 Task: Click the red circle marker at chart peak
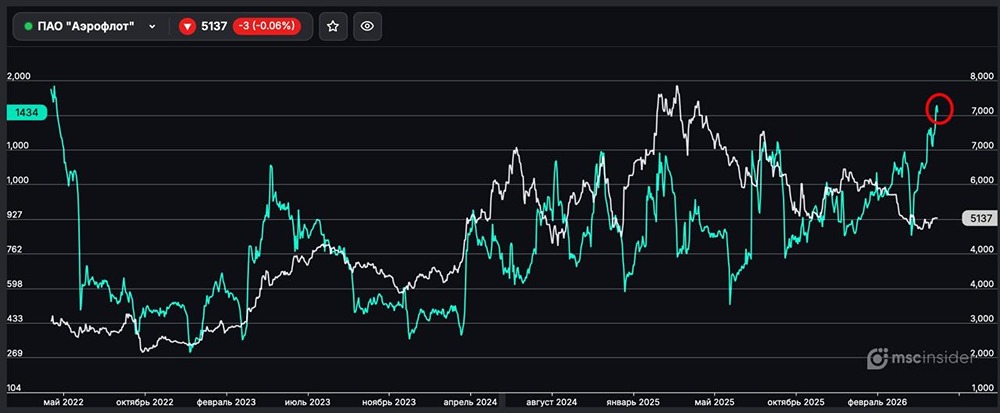(x=940, y=107)
